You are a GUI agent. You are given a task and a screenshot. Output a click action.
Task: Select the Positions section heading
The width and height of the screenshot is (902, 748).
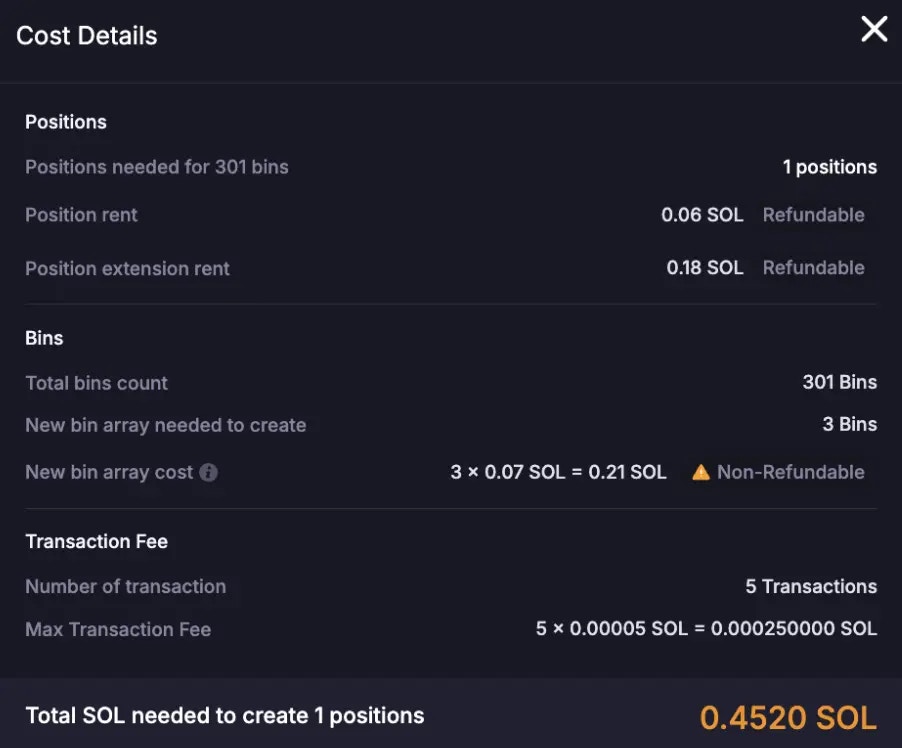point(66,122)
